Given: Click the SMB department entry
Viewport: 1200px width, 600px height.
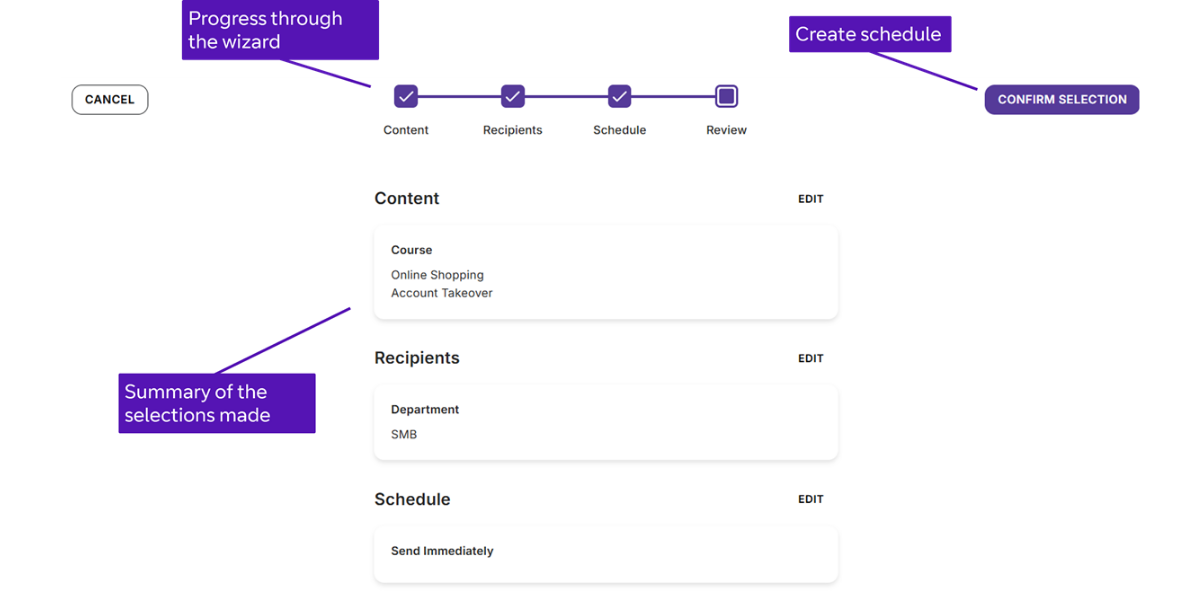Looking at the screenshot, I should coord(404,434).
